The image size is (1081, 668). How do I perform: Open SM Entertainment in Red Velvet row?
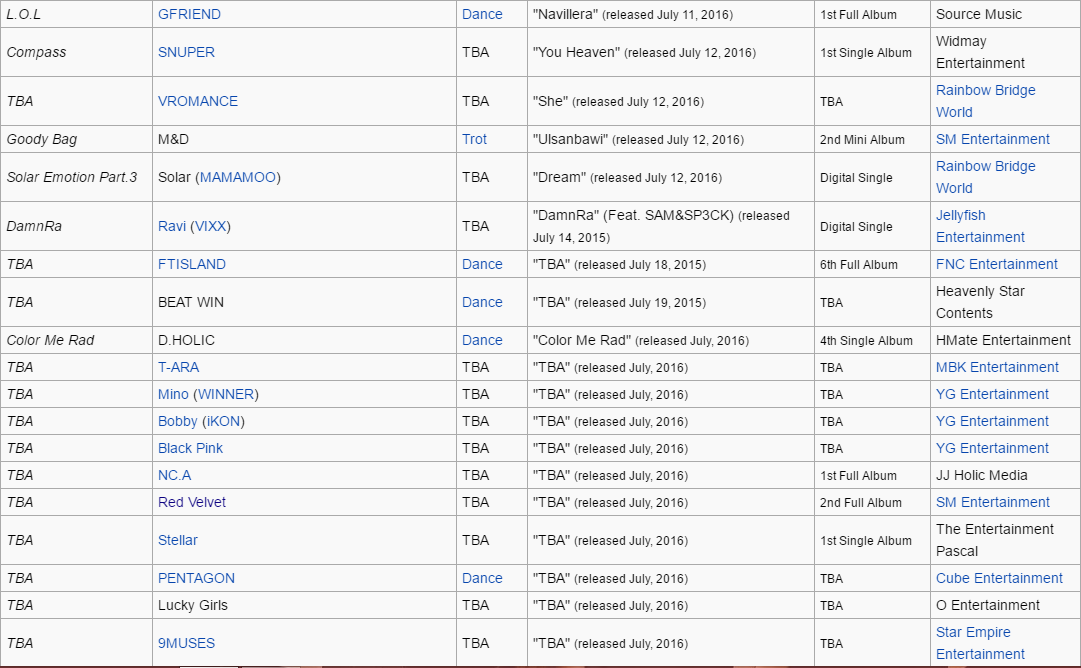992,502
